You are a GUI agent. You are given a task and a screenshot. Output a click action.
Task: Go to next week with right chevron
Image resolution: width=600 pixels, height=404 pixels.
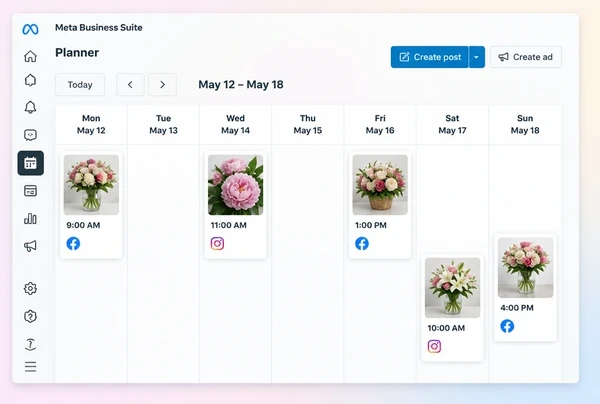point(162,85)
